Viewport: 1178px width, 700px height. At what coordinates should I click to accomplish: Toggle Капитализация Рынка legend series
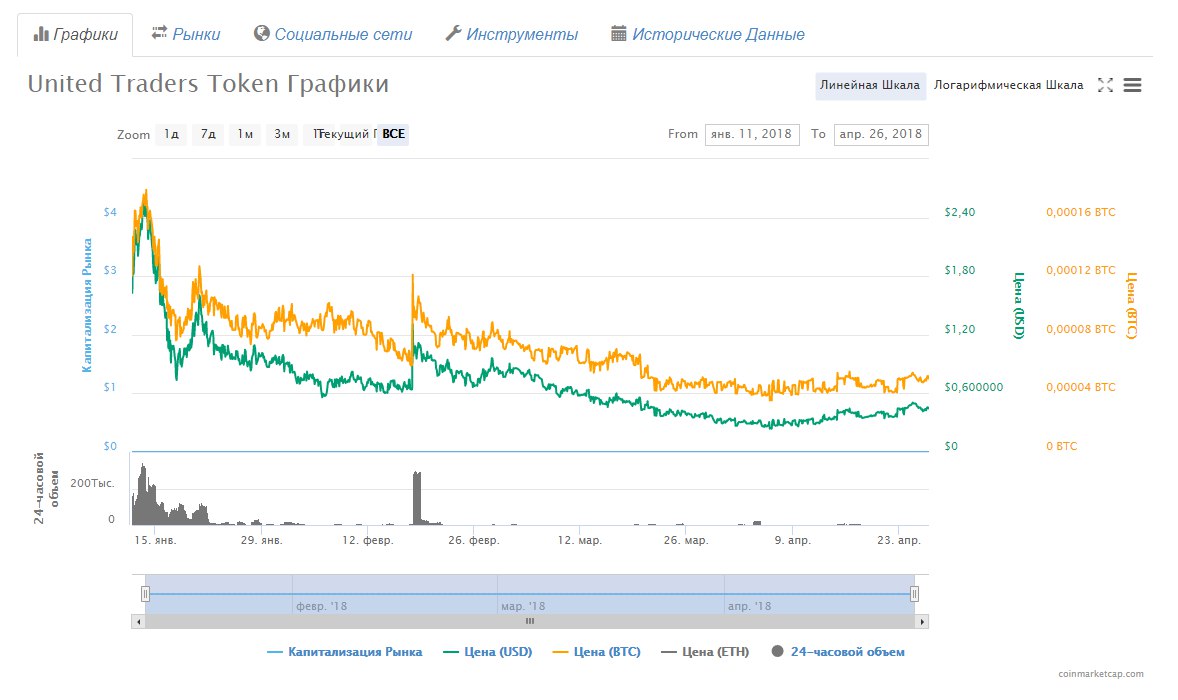coord(344,653)
